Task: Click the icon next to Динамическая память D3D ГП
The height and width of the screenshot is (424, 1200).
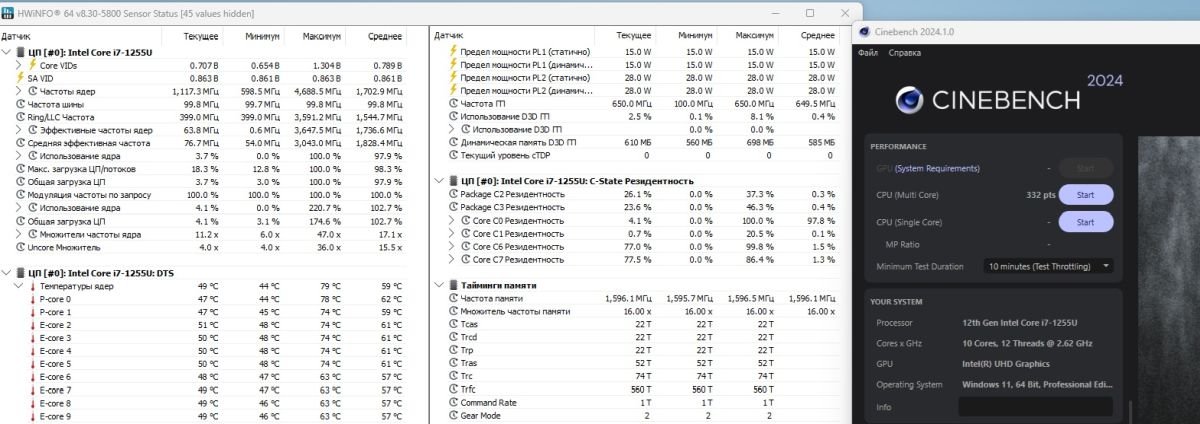Action: pos(454,142)
